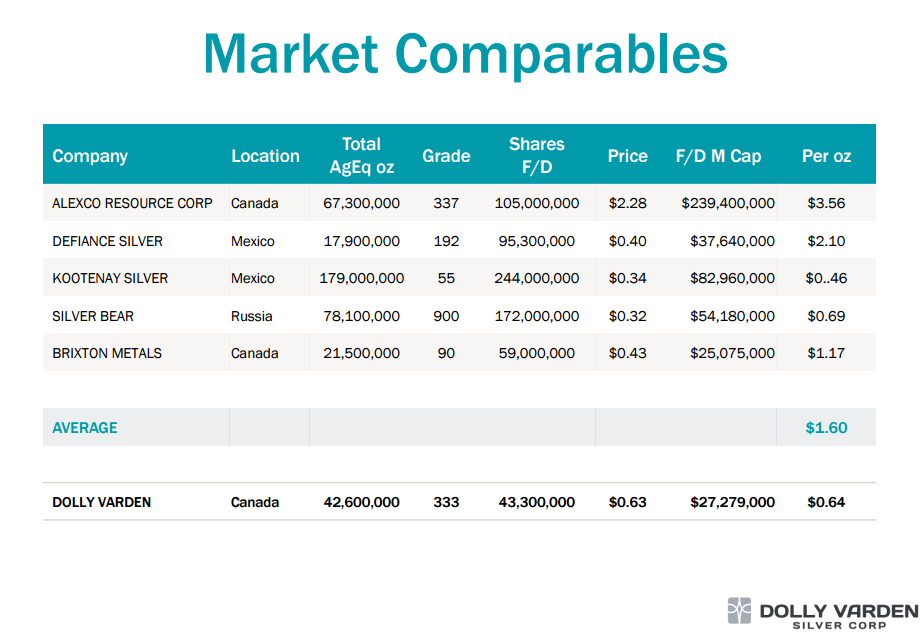Click Canada location for Alexco
Image resolution: width=923 pixels, height=642 pixels.
point(255,203)
